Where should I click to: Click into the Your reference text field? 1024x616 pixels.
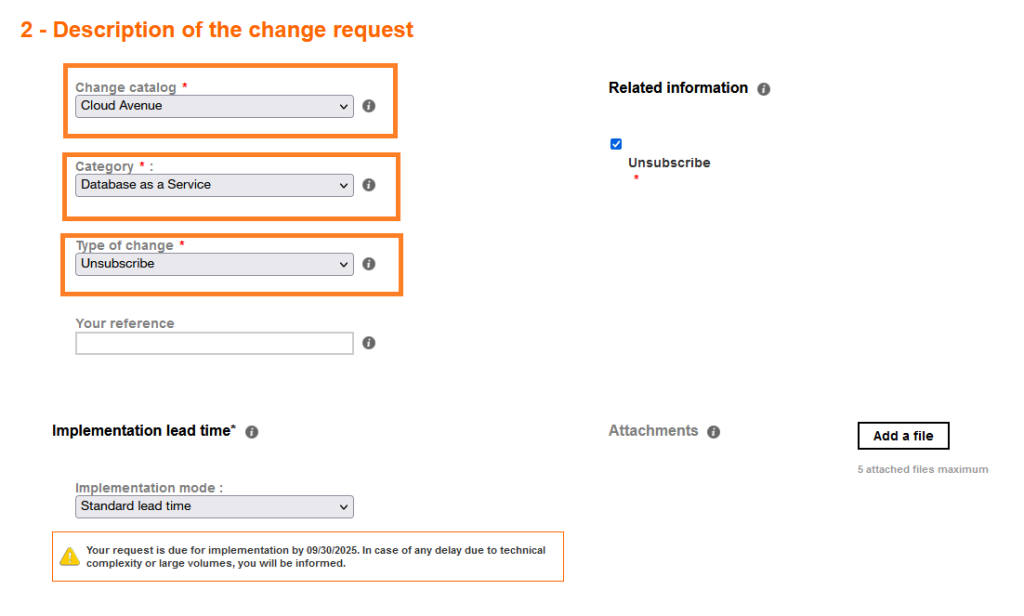(x=214, y=343)
